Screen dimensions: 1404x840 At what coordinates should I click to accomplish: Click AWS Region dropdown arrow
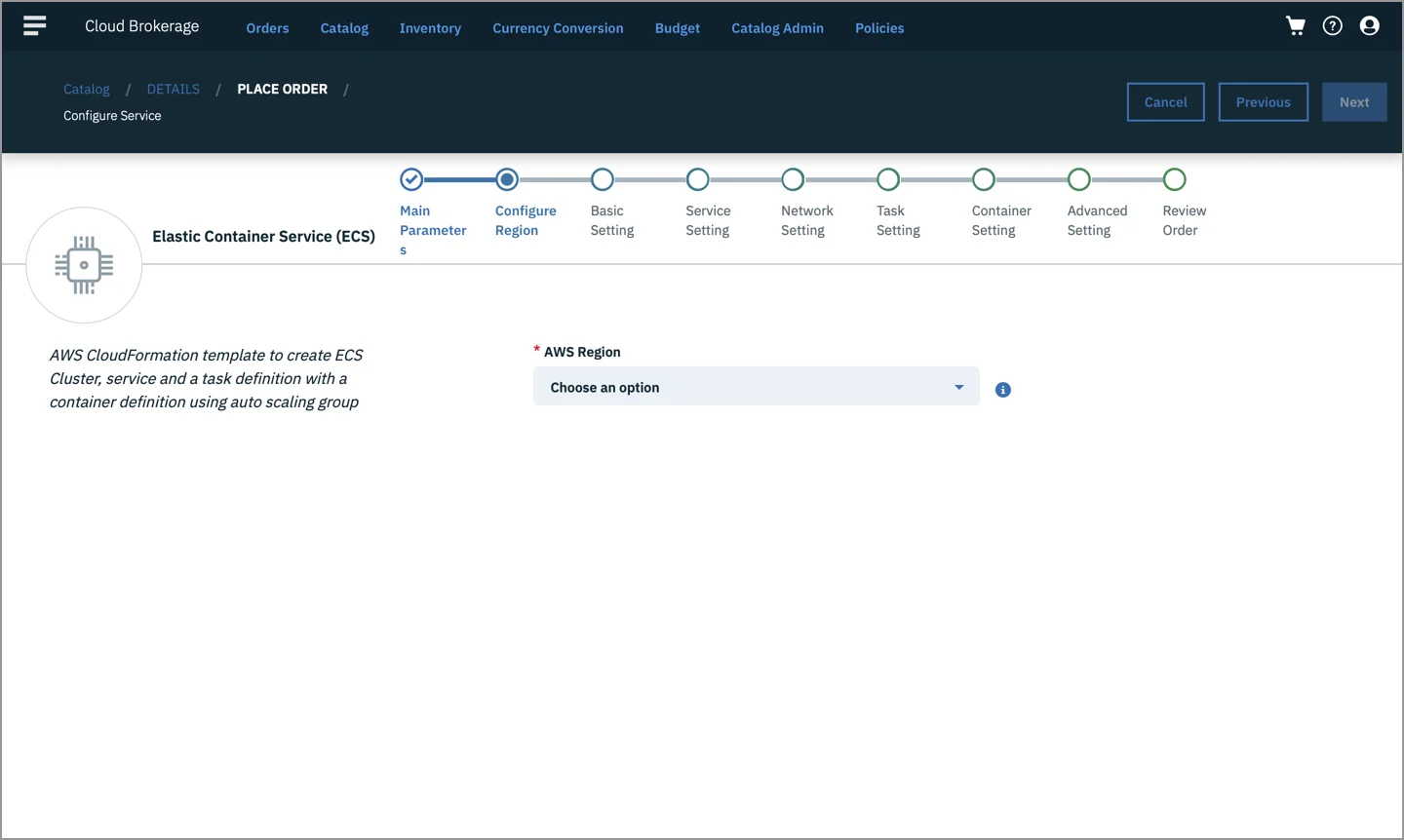(958, 388)
